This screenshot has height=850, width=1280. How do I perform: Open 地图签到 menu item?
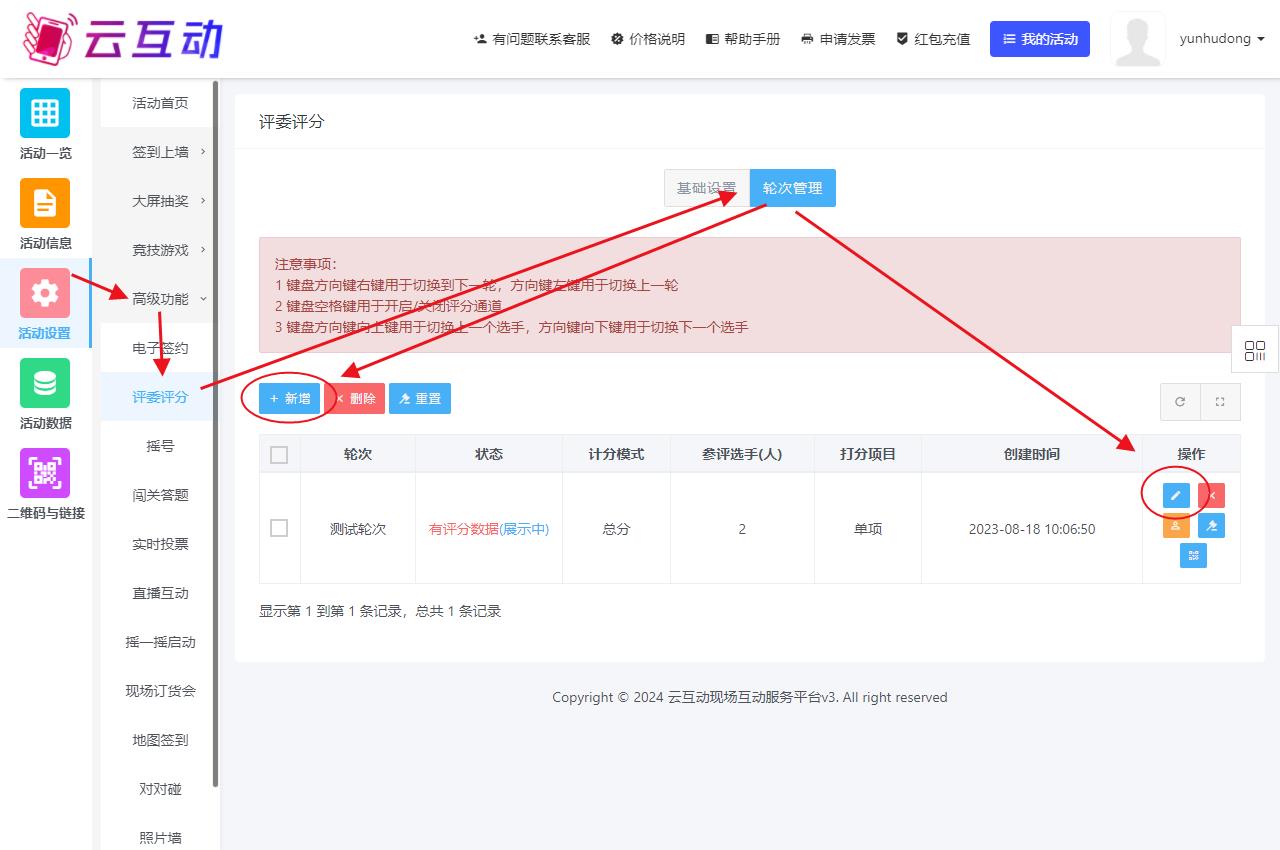tap(159, 740)
